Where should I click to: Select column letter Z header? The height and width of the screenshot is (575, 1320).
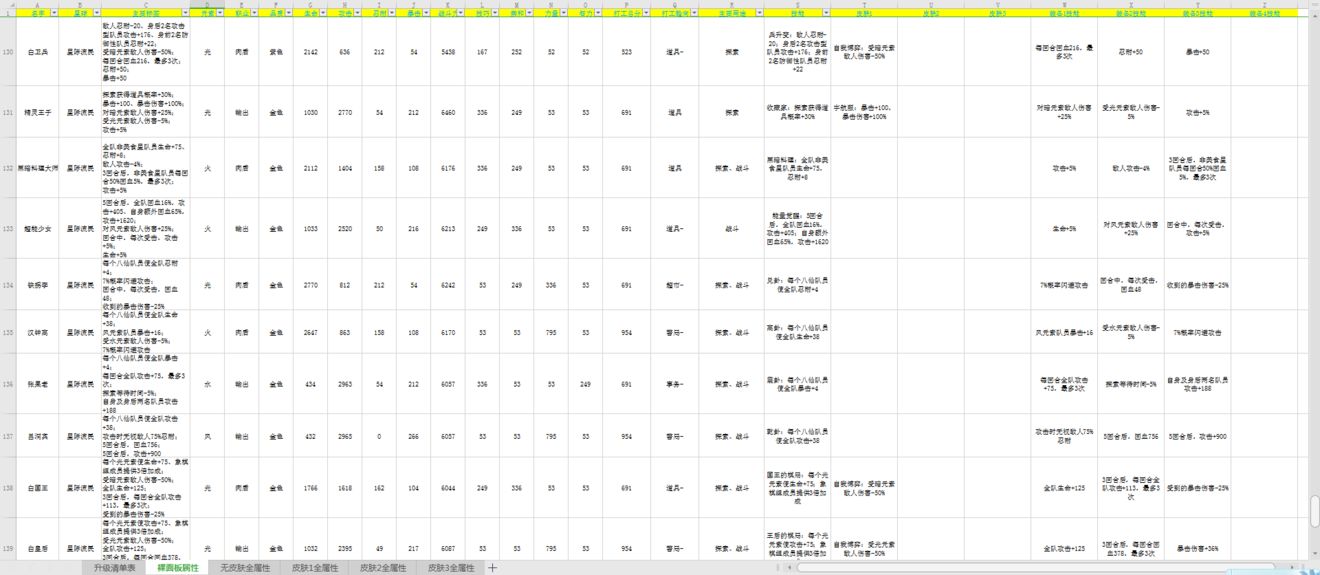[x=1264, y=5]
